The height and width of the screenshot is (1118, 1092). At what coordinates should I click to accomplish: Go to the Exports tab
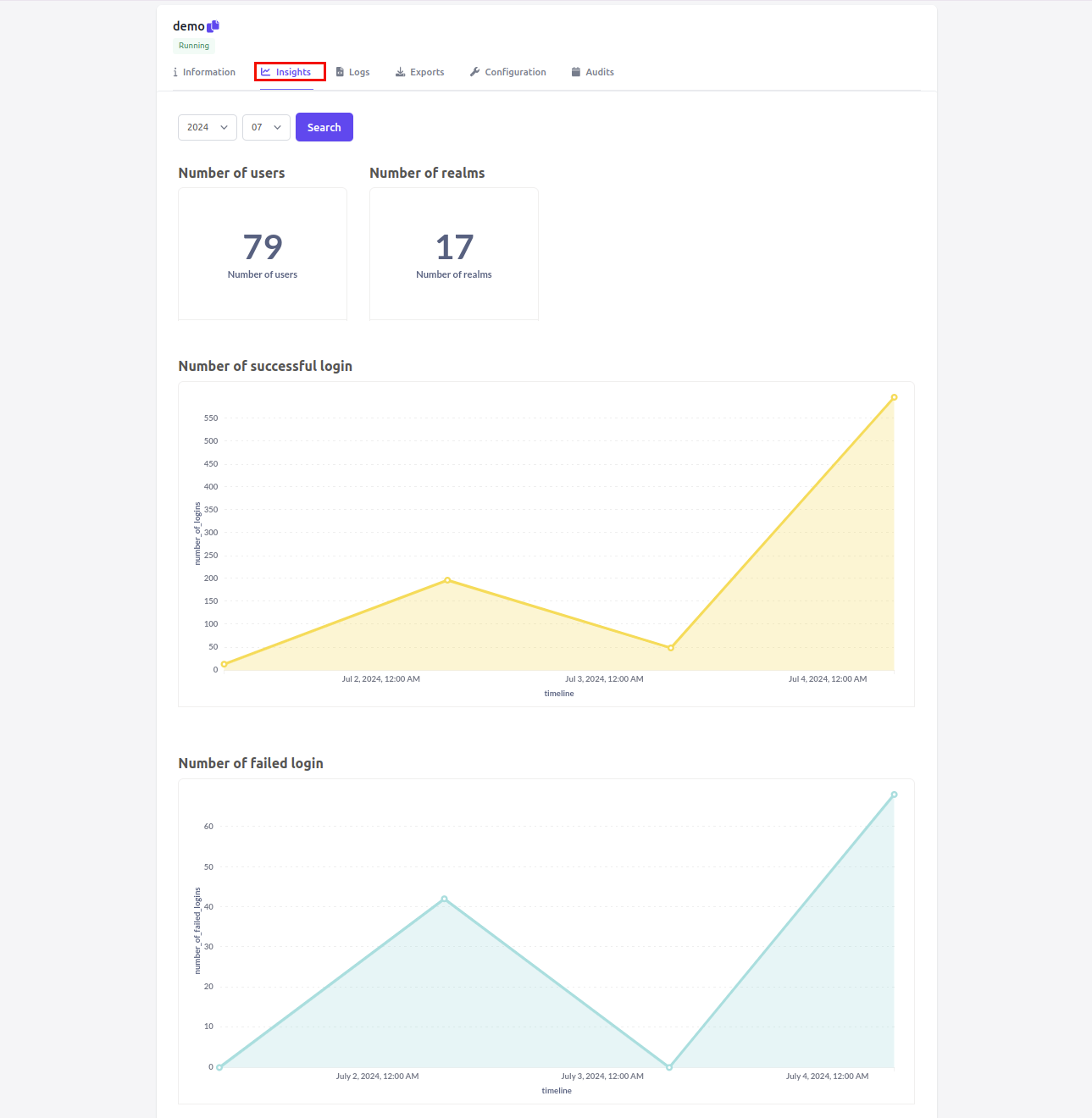coord(419,72)
